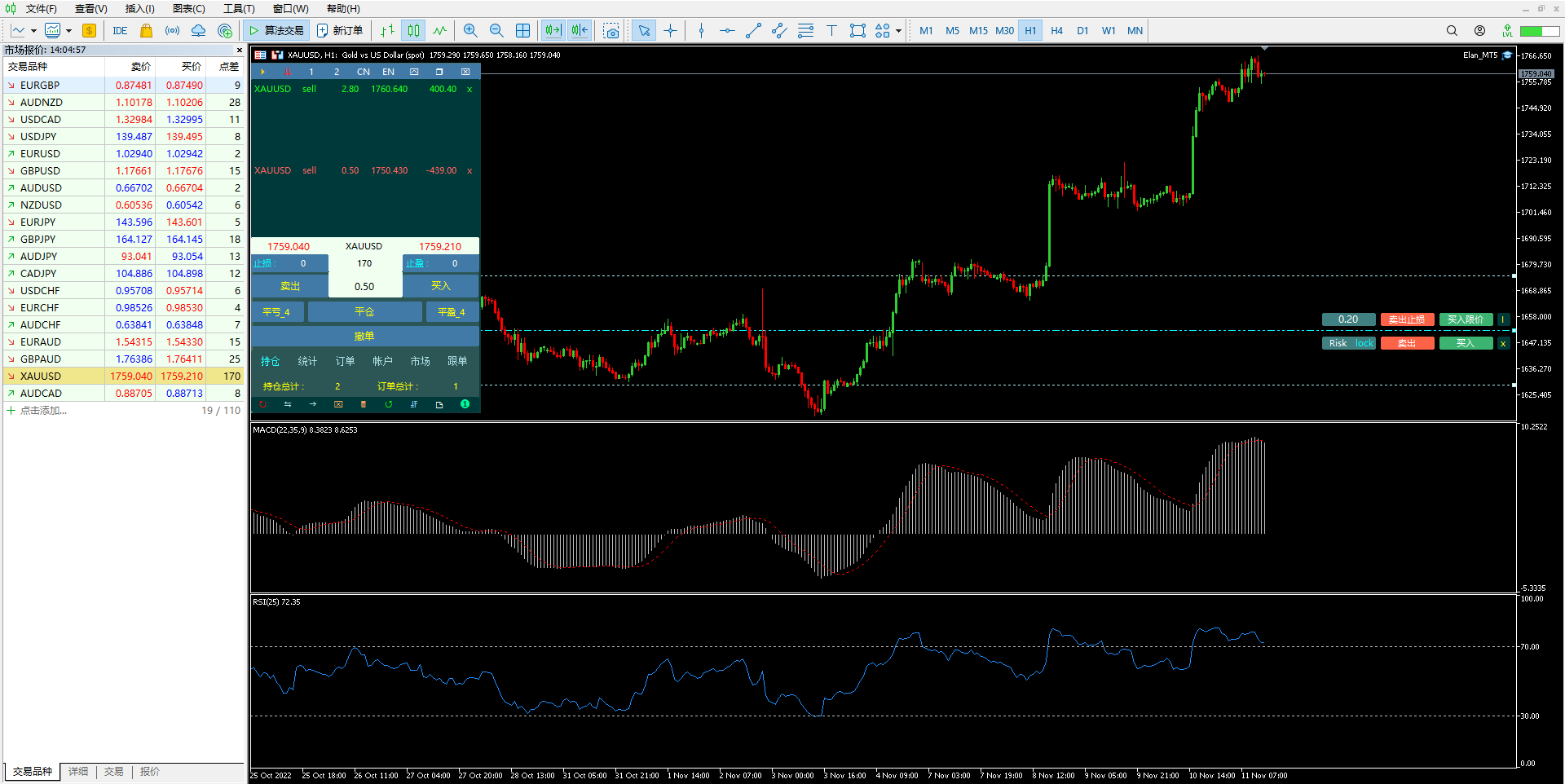Open the Market shopping bag icon
This screenshot has height=784, width=1565.
(x=146, y=31)
